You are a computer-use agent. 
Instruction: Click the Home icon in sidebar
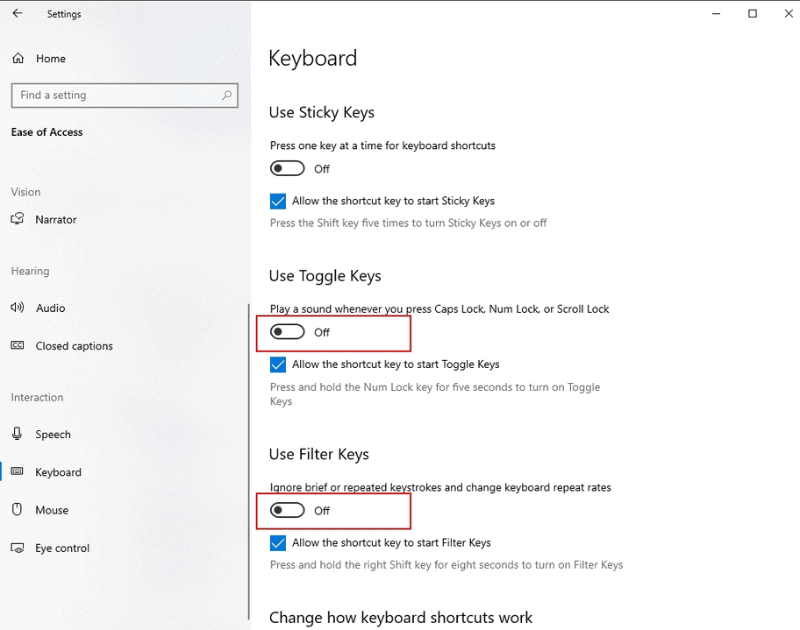coord(18,59)
